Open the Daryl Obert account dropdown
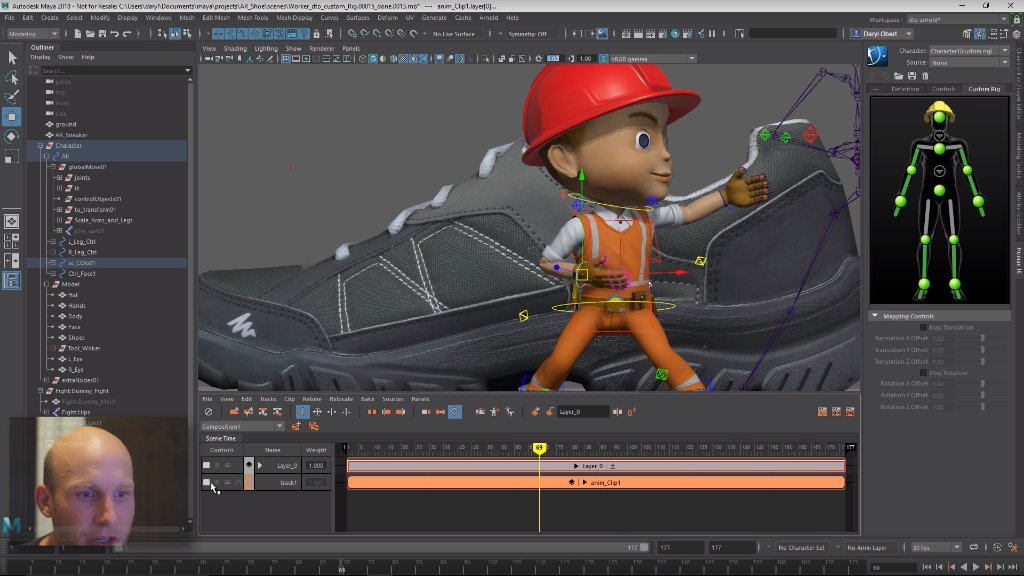The image size is (1024, 576). click(x=882, y=34)
